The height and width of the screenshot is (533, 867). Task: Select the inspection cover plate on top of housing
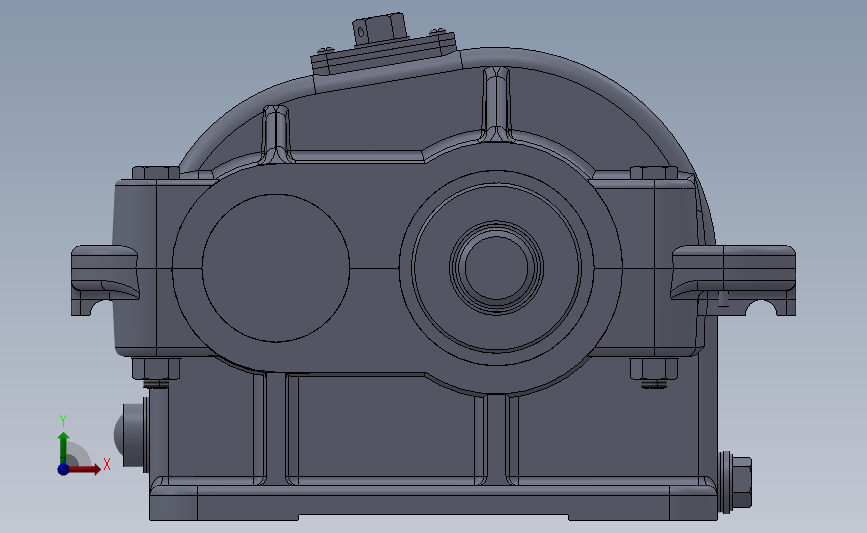[384, 54]
